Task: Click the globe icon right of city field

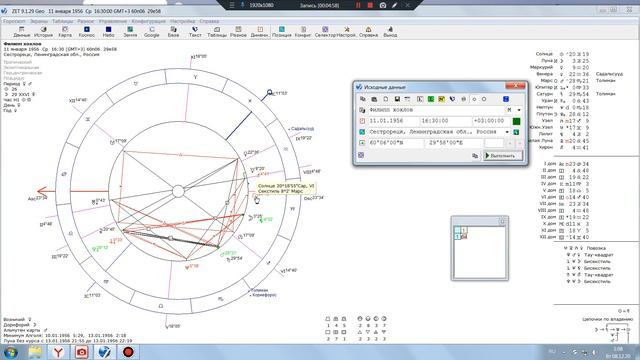Action: click(516, 132)
